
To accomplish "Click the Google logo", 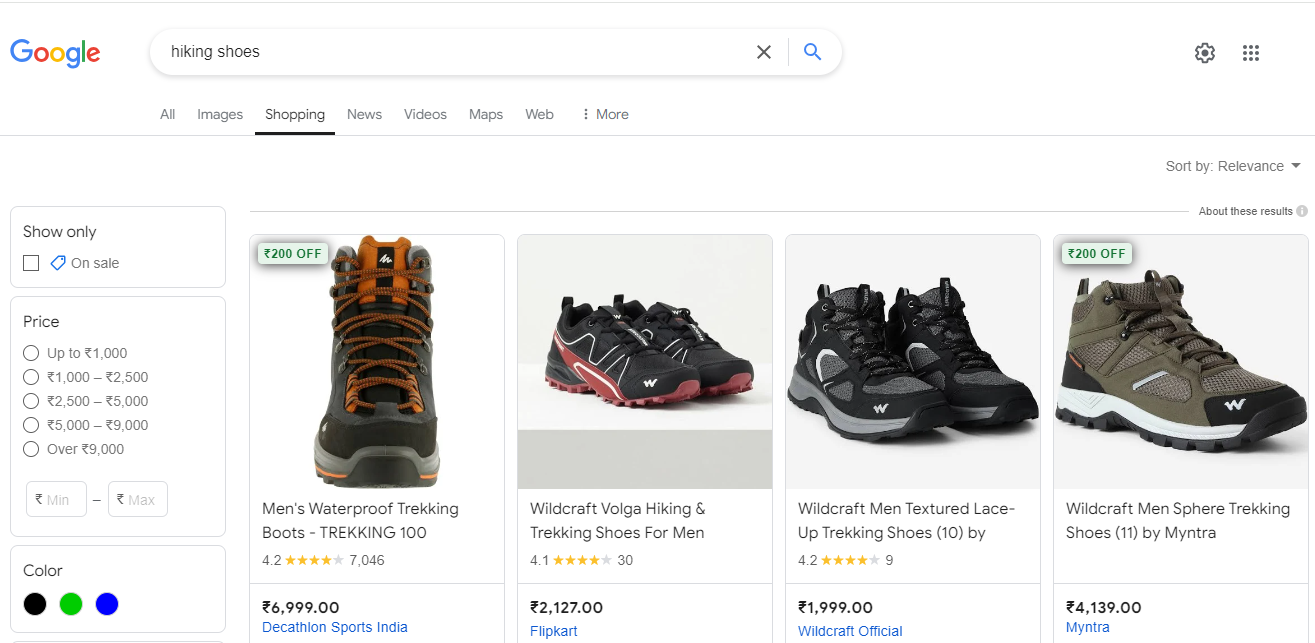I will [55, 53].
